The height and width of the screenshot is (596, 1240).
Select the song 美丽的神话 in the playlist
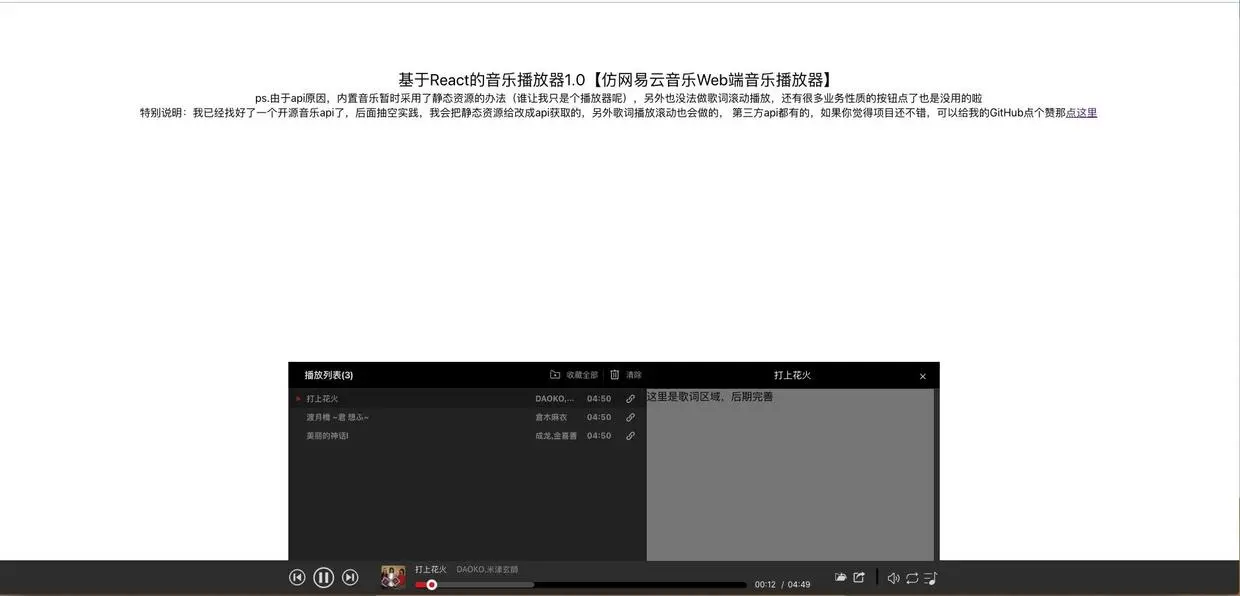(x=327, y=433)
